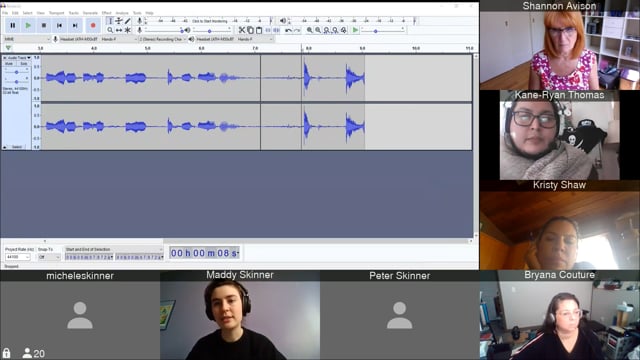
Task: Click the Silence audio icon
Action: coord(276,30)
